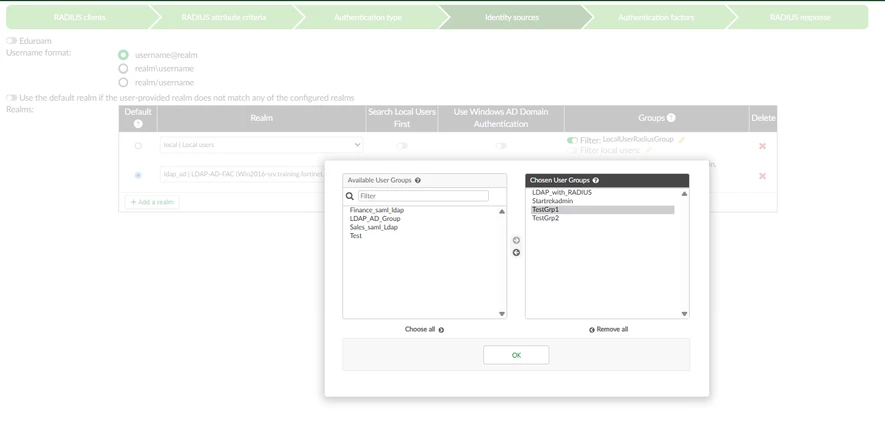The image size is (885, 443).
Task: Toggle use default realm switch
Action: click(11, 98)
